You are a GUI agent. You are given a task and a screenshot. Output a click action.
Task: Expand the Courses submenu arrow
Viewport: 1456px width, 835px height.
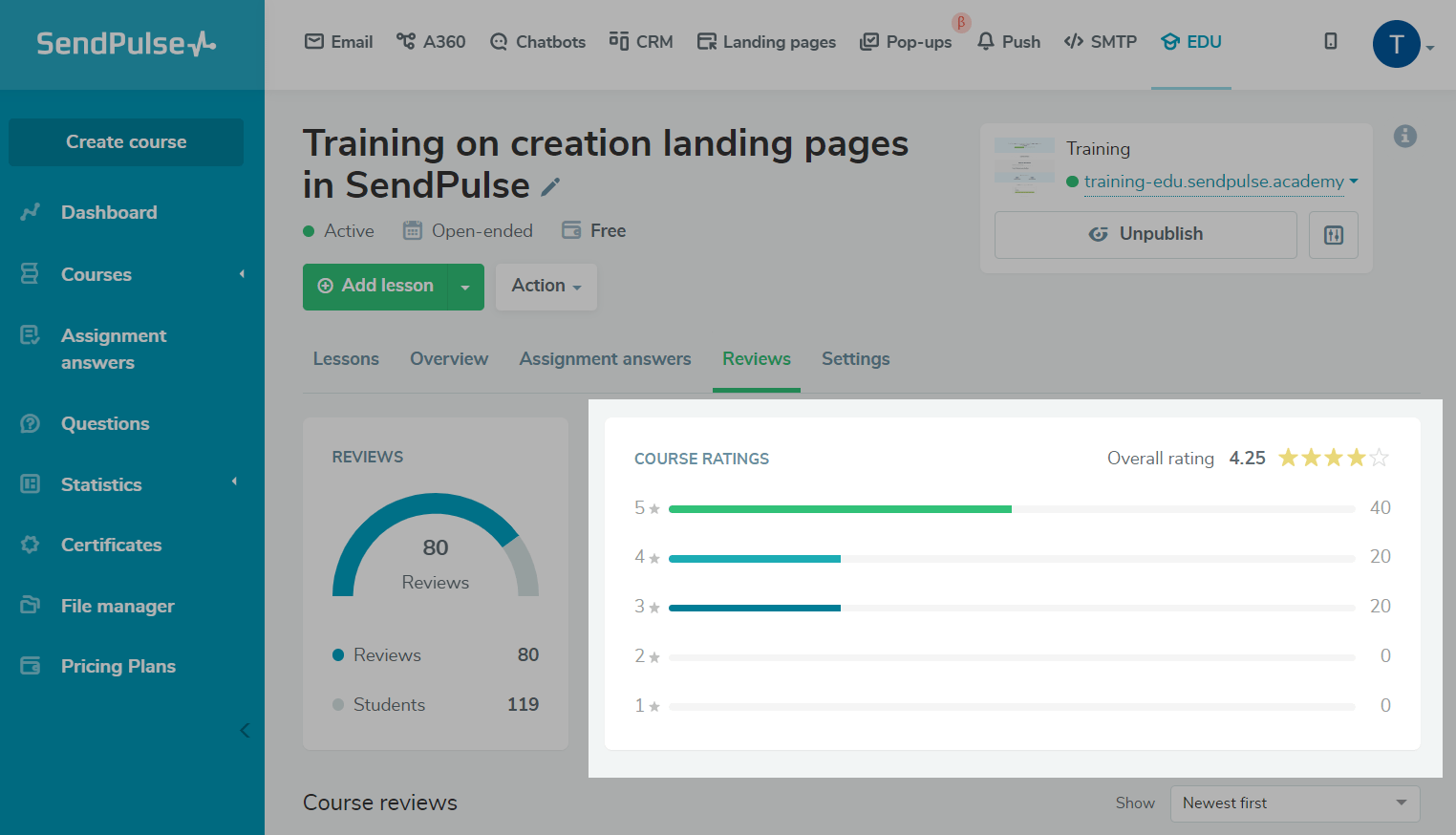click(x=242, y=274)
